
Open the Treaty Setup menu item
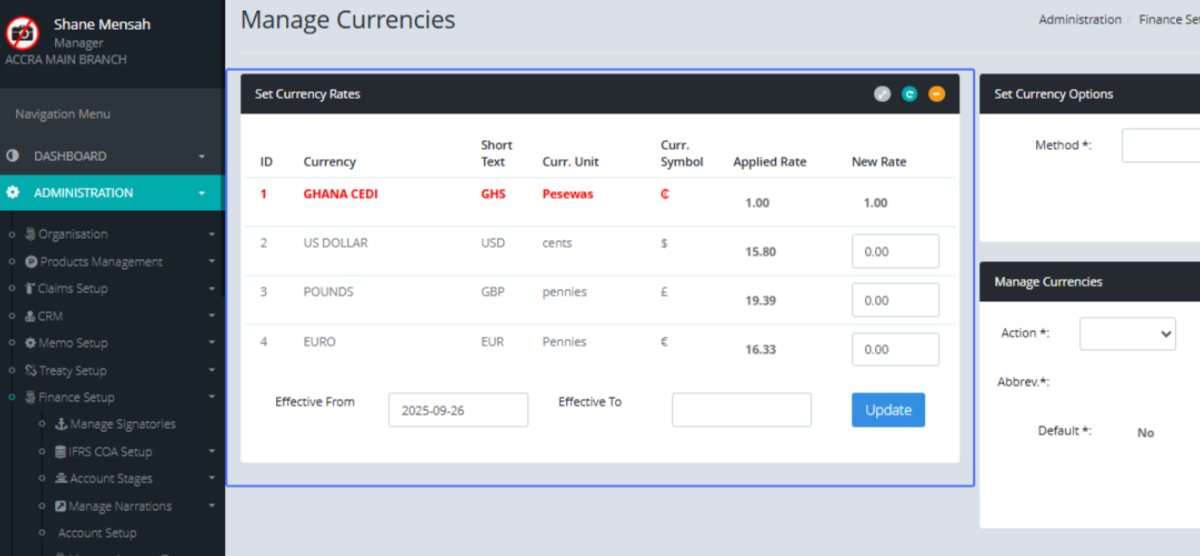tap(73, 371)
